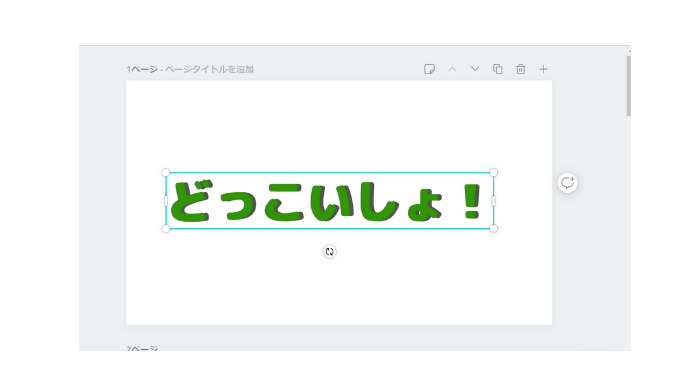
Task: Open the add comment bubble icon
Action: [567, 183]
